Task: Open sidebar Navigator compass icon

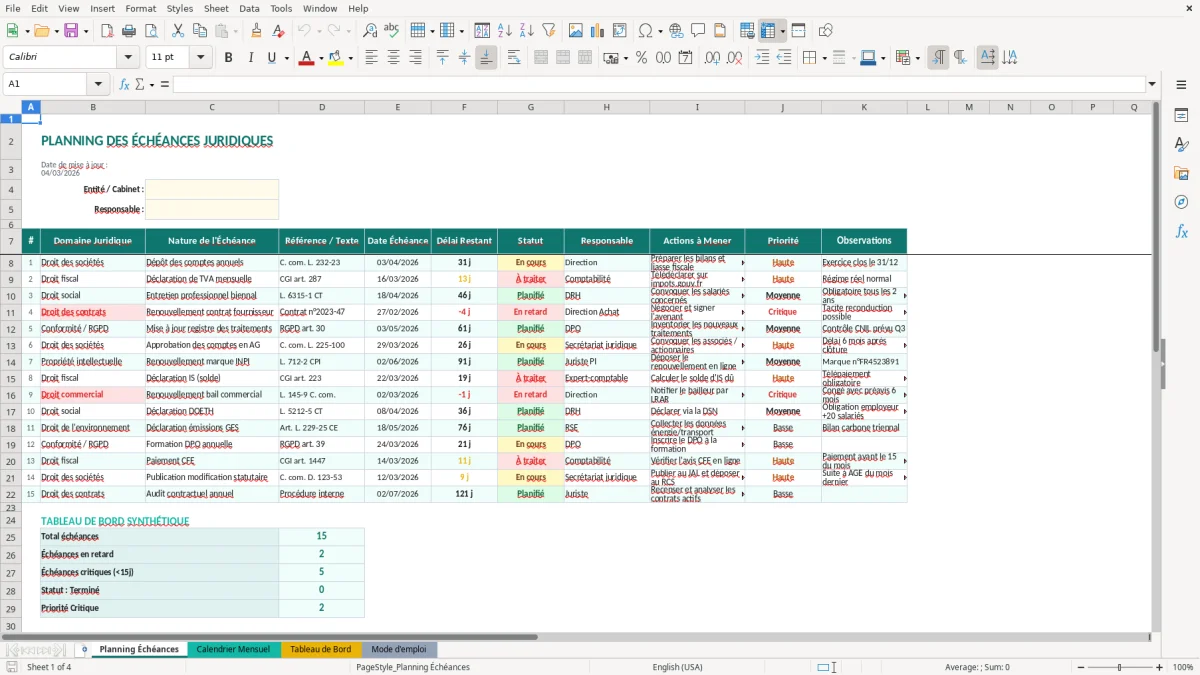Action: coord(1181,202)
